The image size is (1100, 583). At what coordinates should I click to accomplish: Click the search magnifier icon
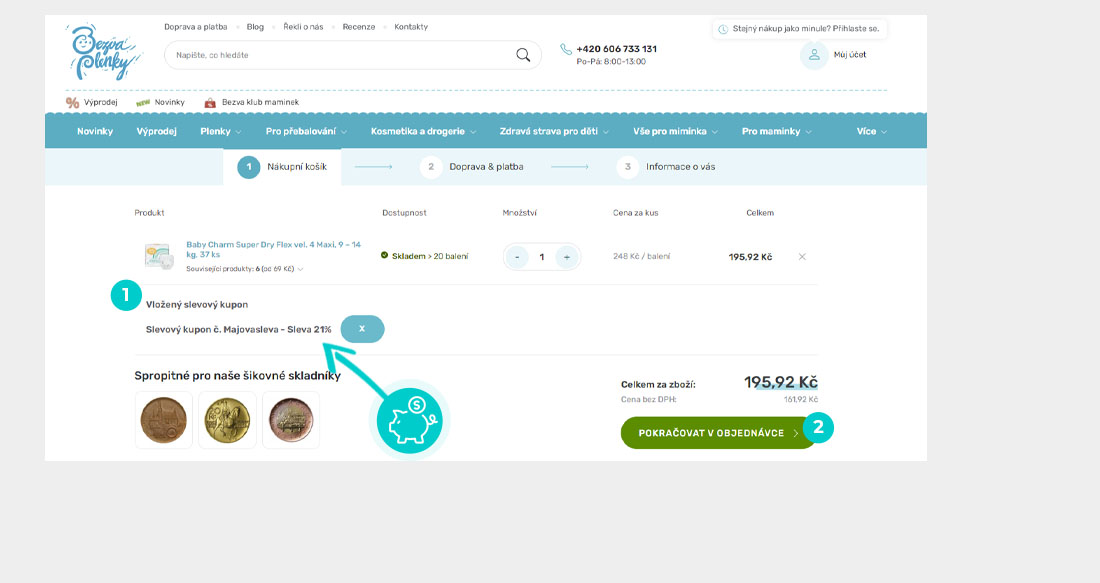click(x=523, y=55)
